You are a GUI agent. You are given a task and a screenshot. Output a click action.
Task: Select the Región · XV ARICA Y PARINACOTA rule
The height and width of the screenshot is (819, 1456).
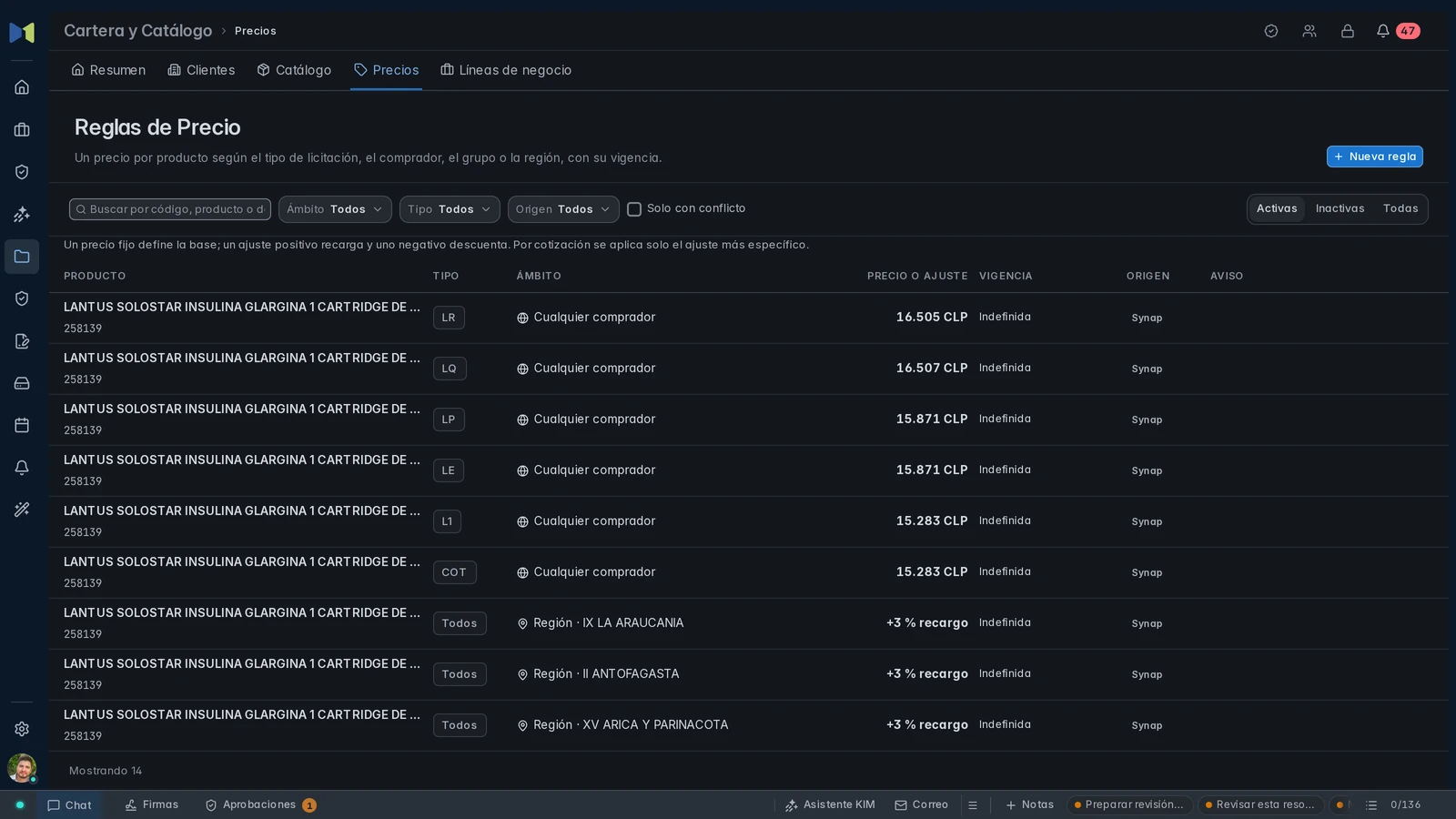point(622,725)
